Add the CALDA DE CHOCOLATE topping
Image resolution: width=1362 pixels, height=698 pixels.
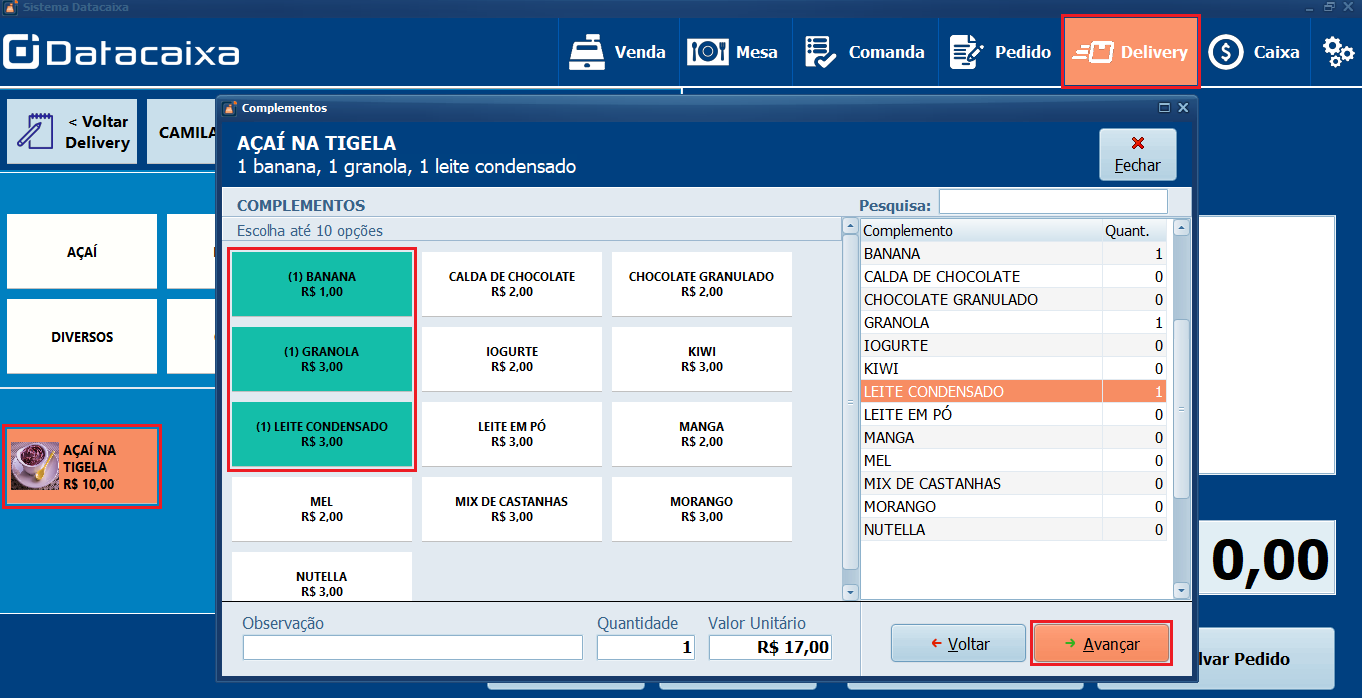click(511, 284)
